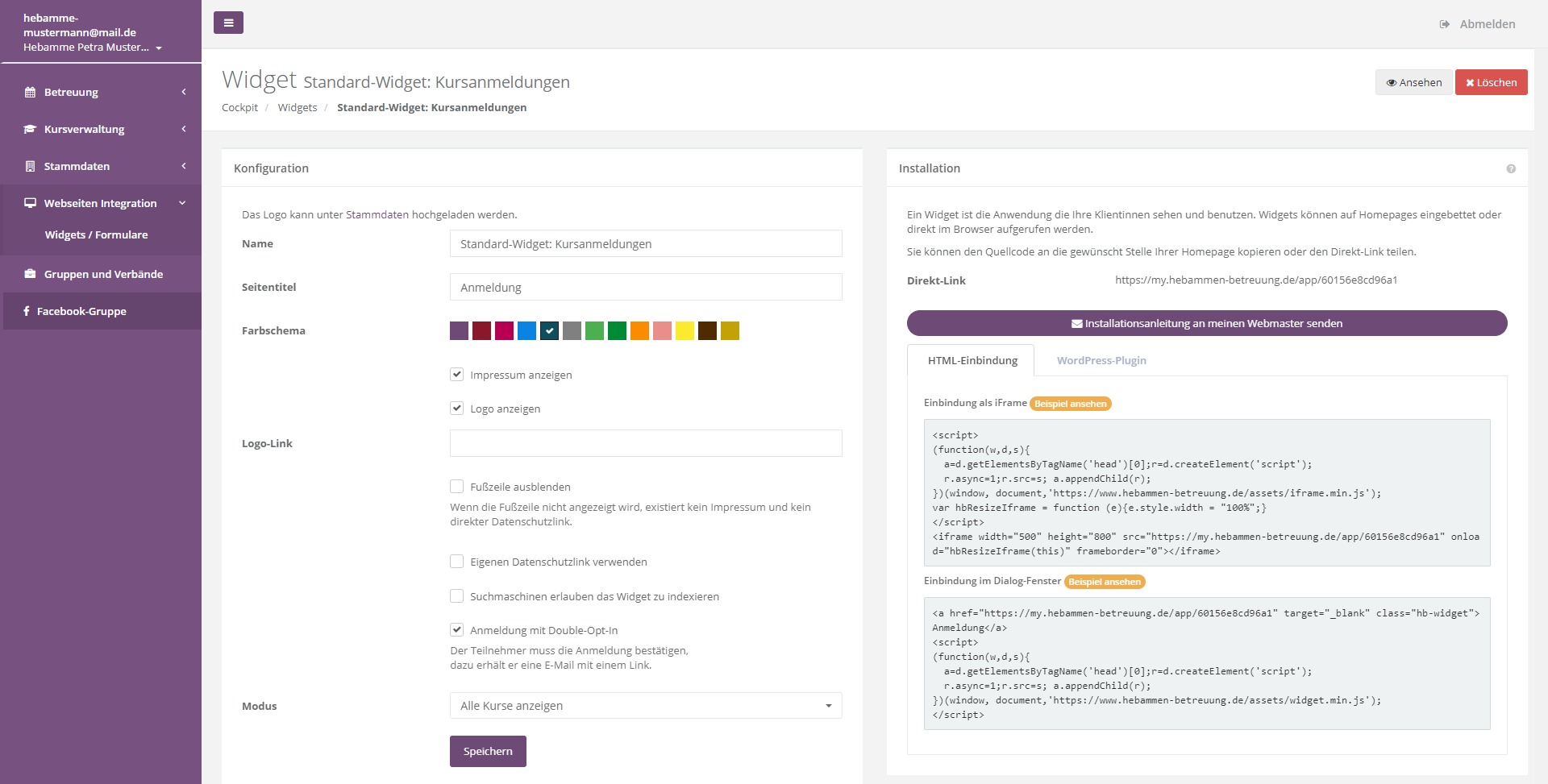Screen dimensions: 1548x784
Task: Open the user account dropdown arrow
Action: [159, 48]
